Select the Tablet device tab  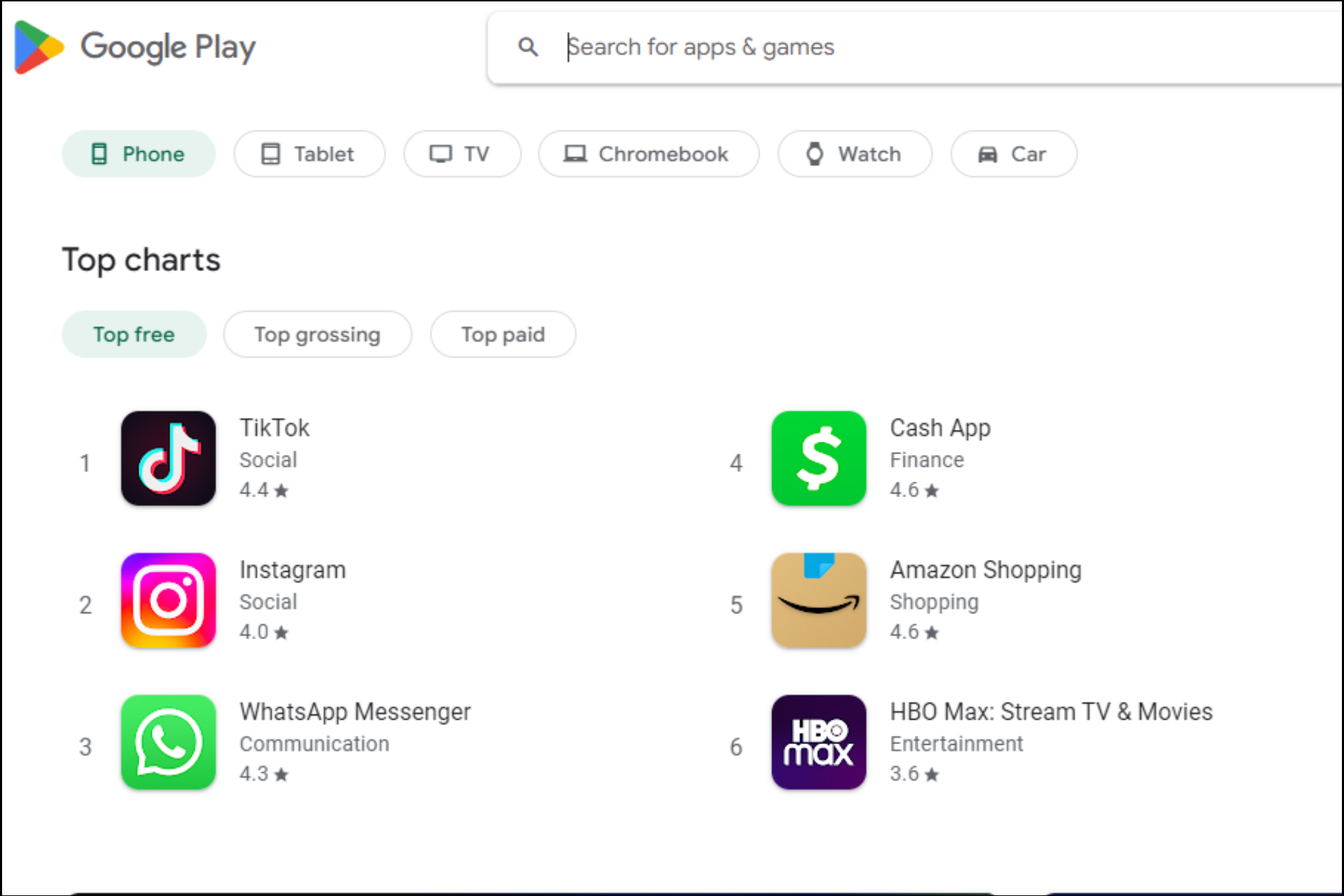click(307, 154)
